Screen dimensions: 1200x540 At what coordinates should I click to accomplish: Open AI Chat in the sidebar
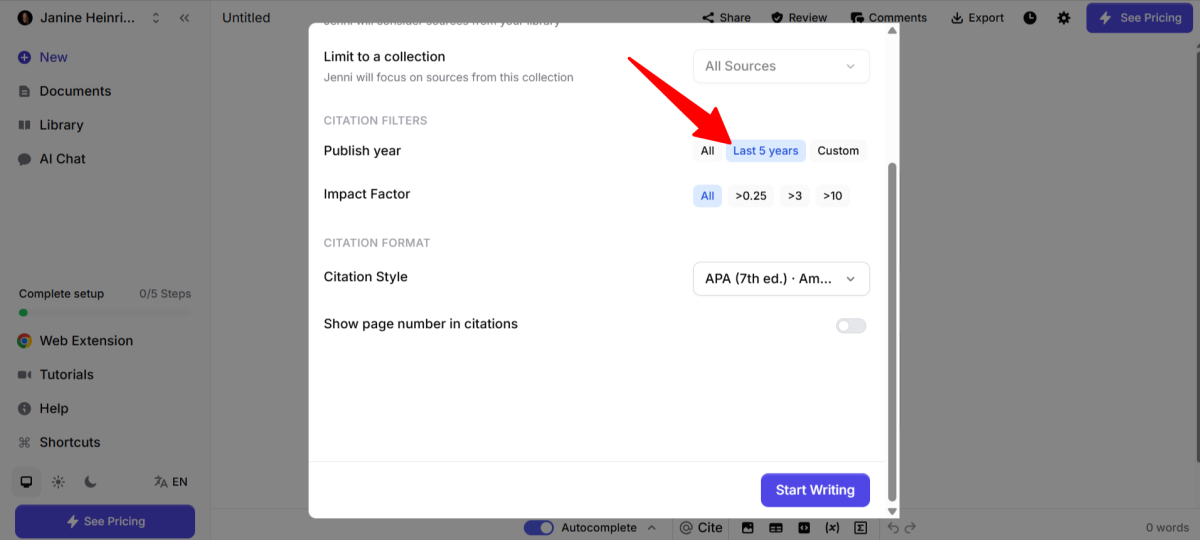click(x=62, y=159)
